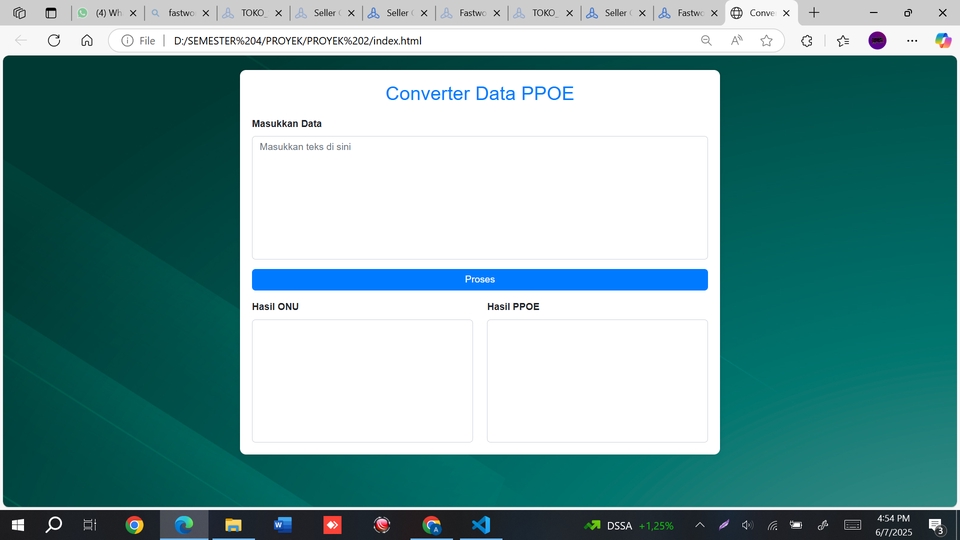The image size is (960, 540).
Task: Open the Copilot sidebar icon
Action: point(943,40)
